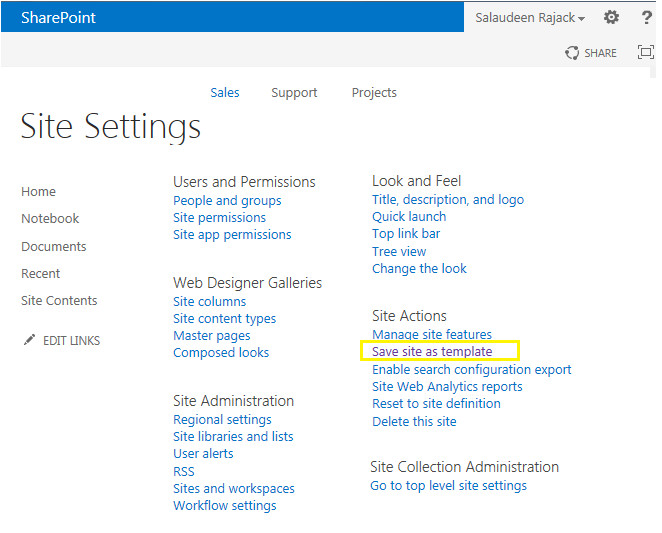Click Delete this site

pyautogui.click(x=414, y=422)
